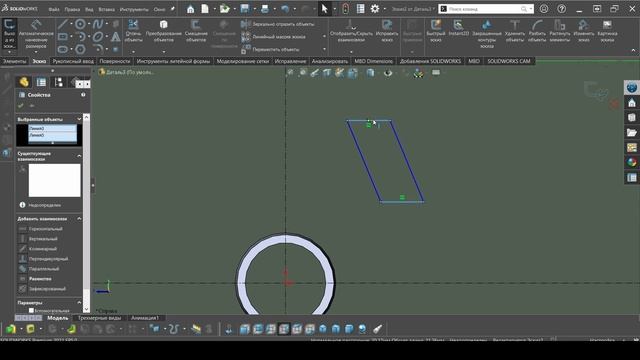Open the Файл menu
The width and height of the screenshot is (640, 360).
coord(54,9)
